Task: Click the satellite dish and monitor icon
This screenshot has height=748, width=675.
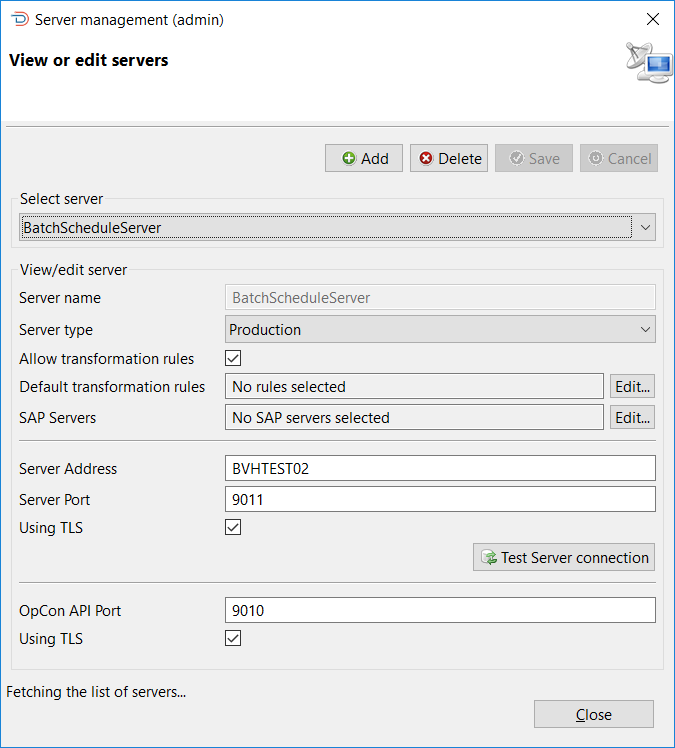Action: click(649, 63)
